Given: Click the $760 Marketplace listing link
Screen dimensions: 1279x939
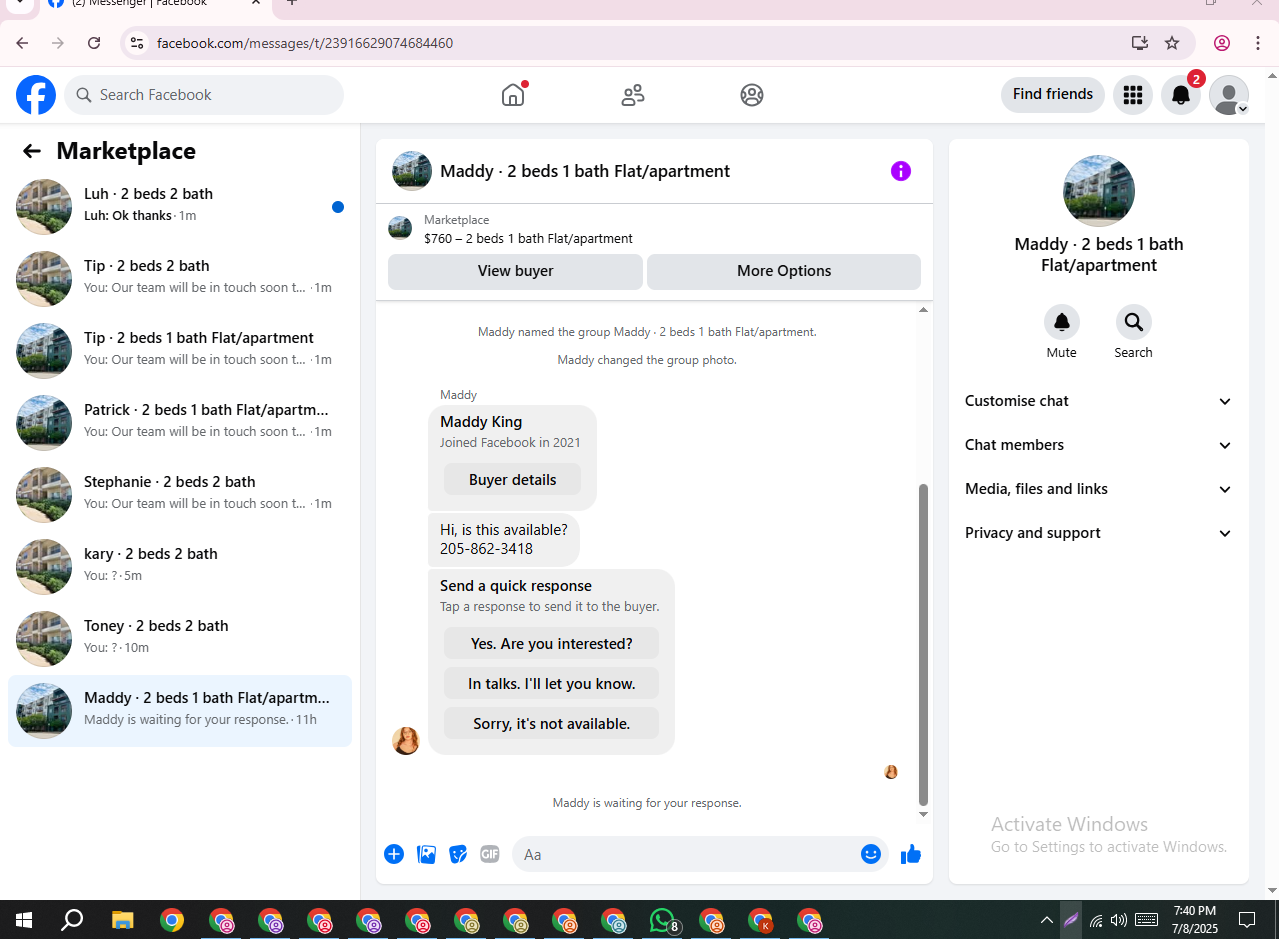Looking at the screenshot, I should coord(528,239).
